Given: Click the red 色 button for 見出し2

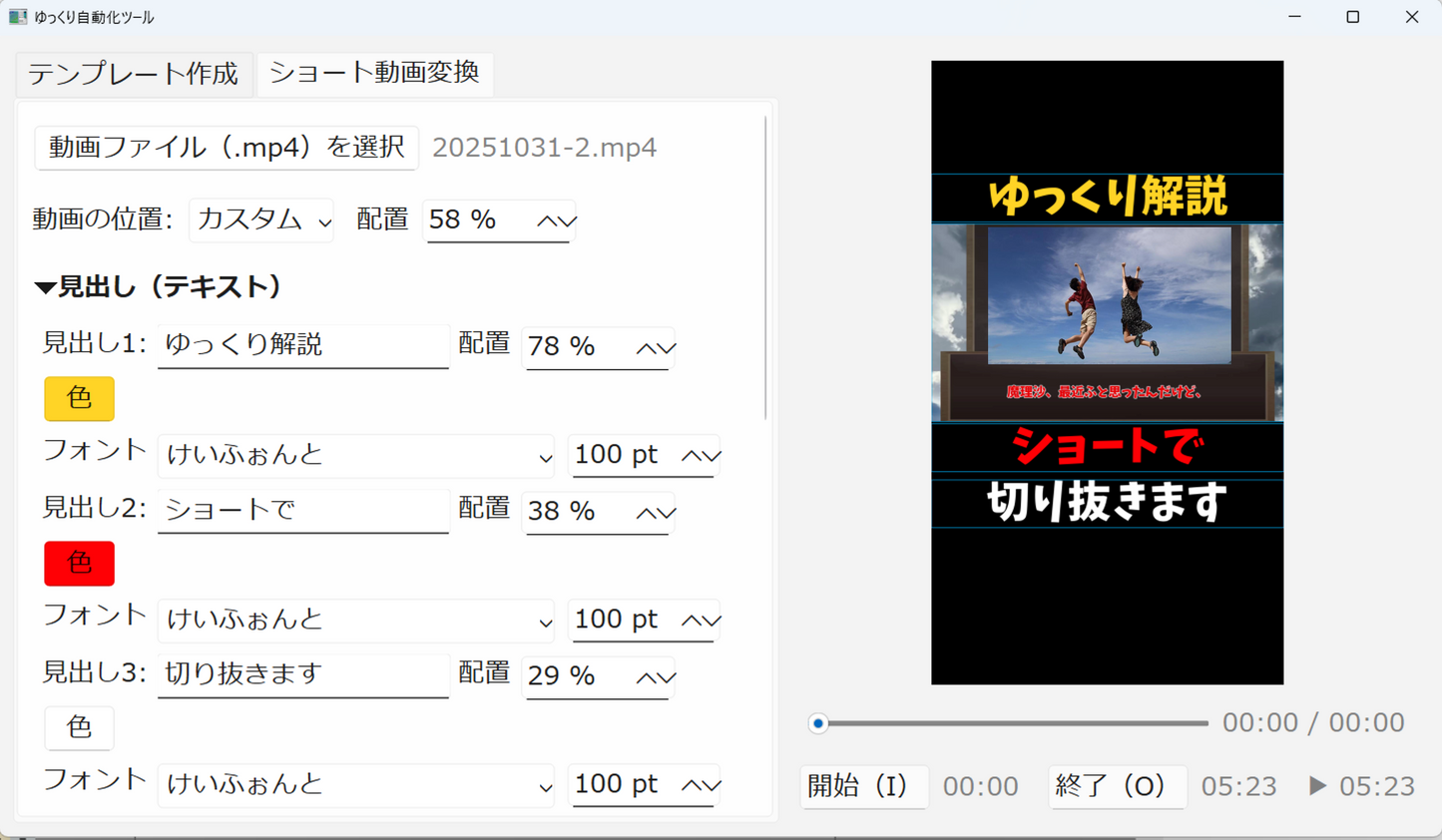Looking at the screenshot, I should point(79,563).
